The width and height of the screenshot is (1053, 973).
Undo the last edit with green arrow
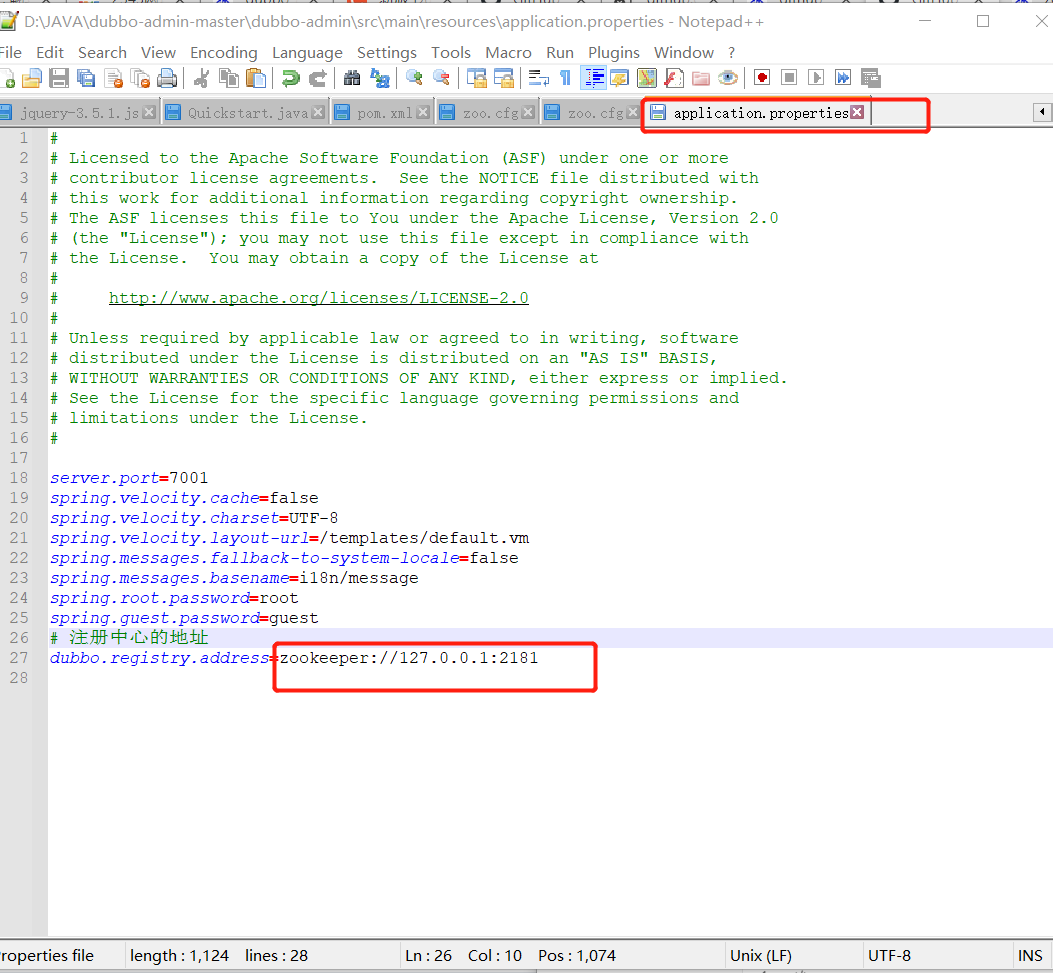pos(290,79)
